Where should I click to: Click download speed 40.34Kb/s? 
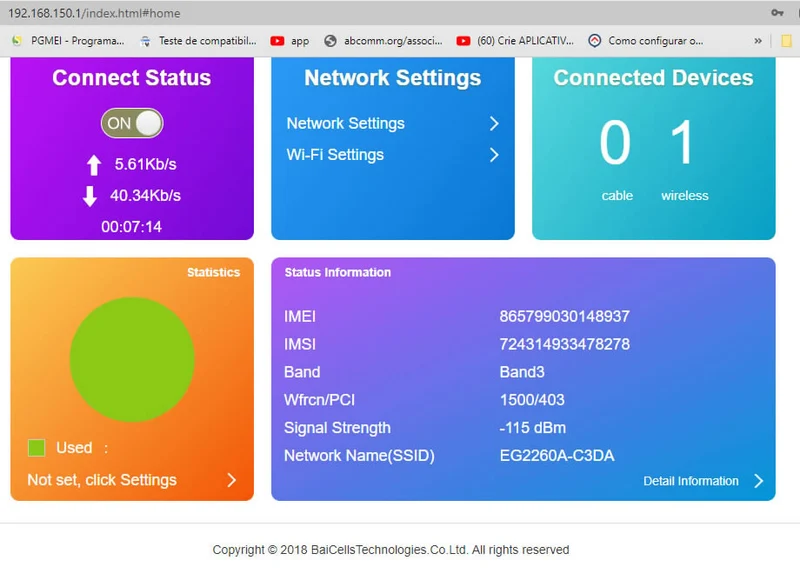[x=145, y=195]
